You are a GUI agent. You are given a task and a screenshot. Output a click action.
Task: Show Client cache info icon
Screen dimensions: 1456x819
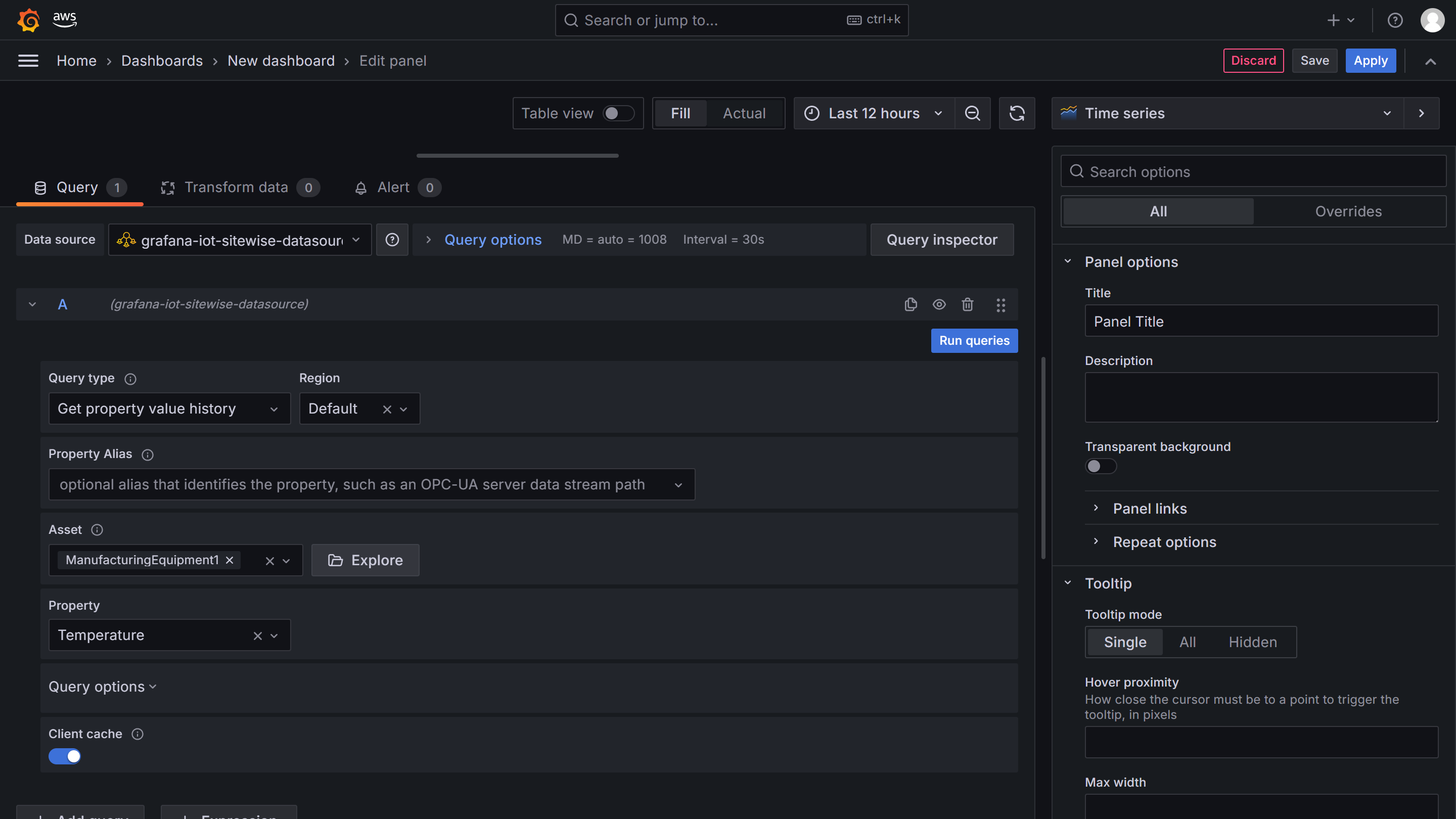coord(138,734)
